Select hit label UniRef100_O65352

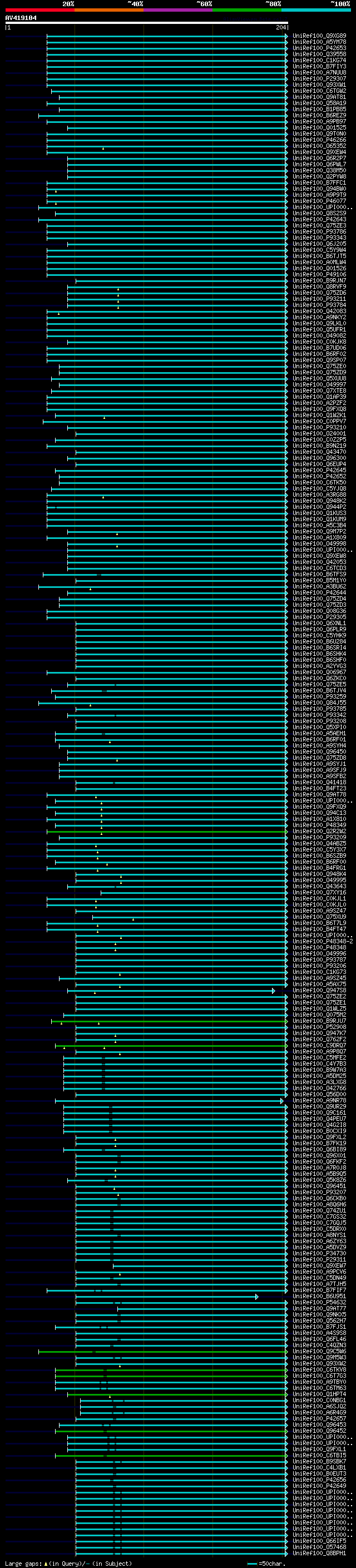pos(319,146)
